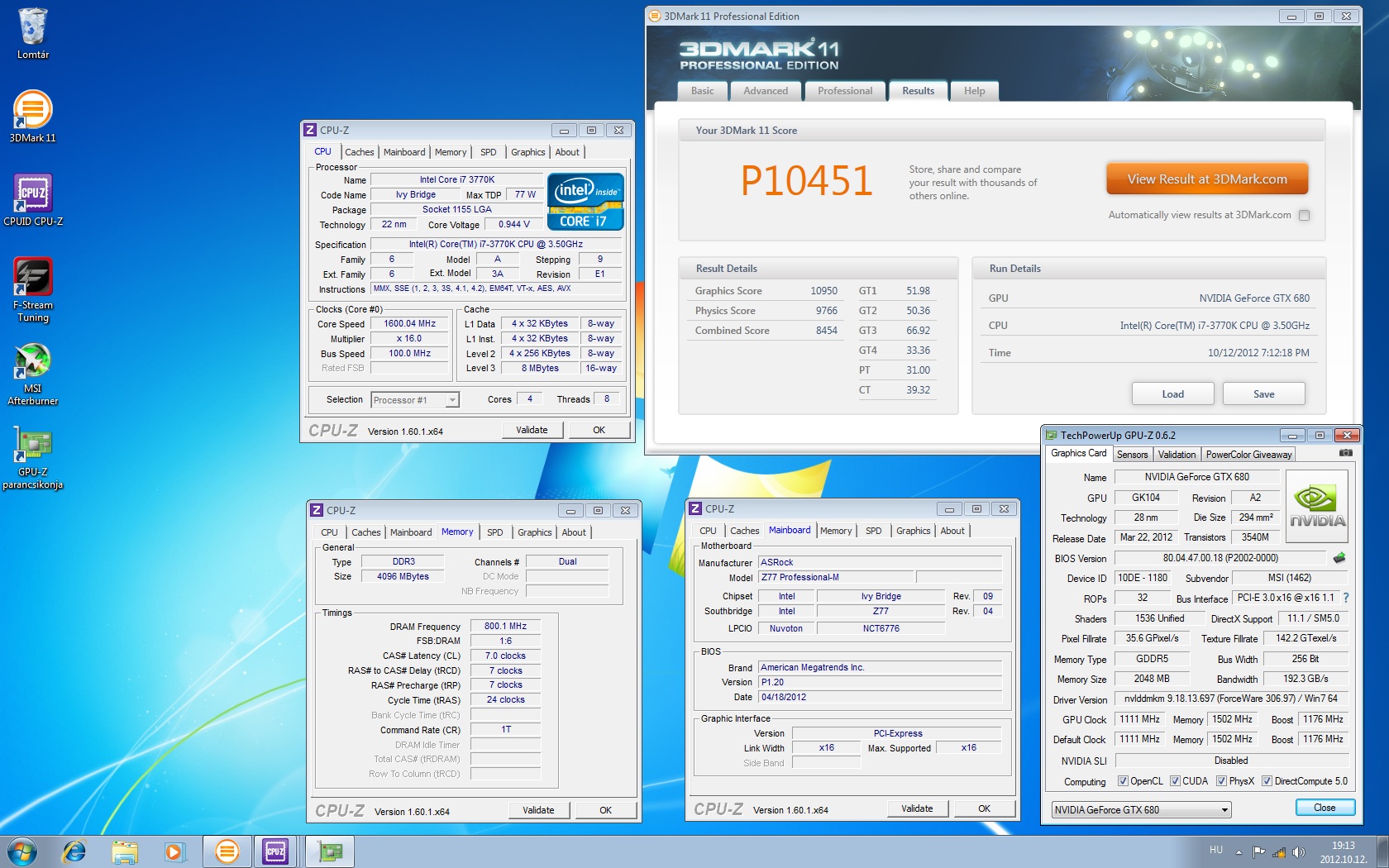
Task: Click the Bus Interface question mark help
Action: [1346, 598]
